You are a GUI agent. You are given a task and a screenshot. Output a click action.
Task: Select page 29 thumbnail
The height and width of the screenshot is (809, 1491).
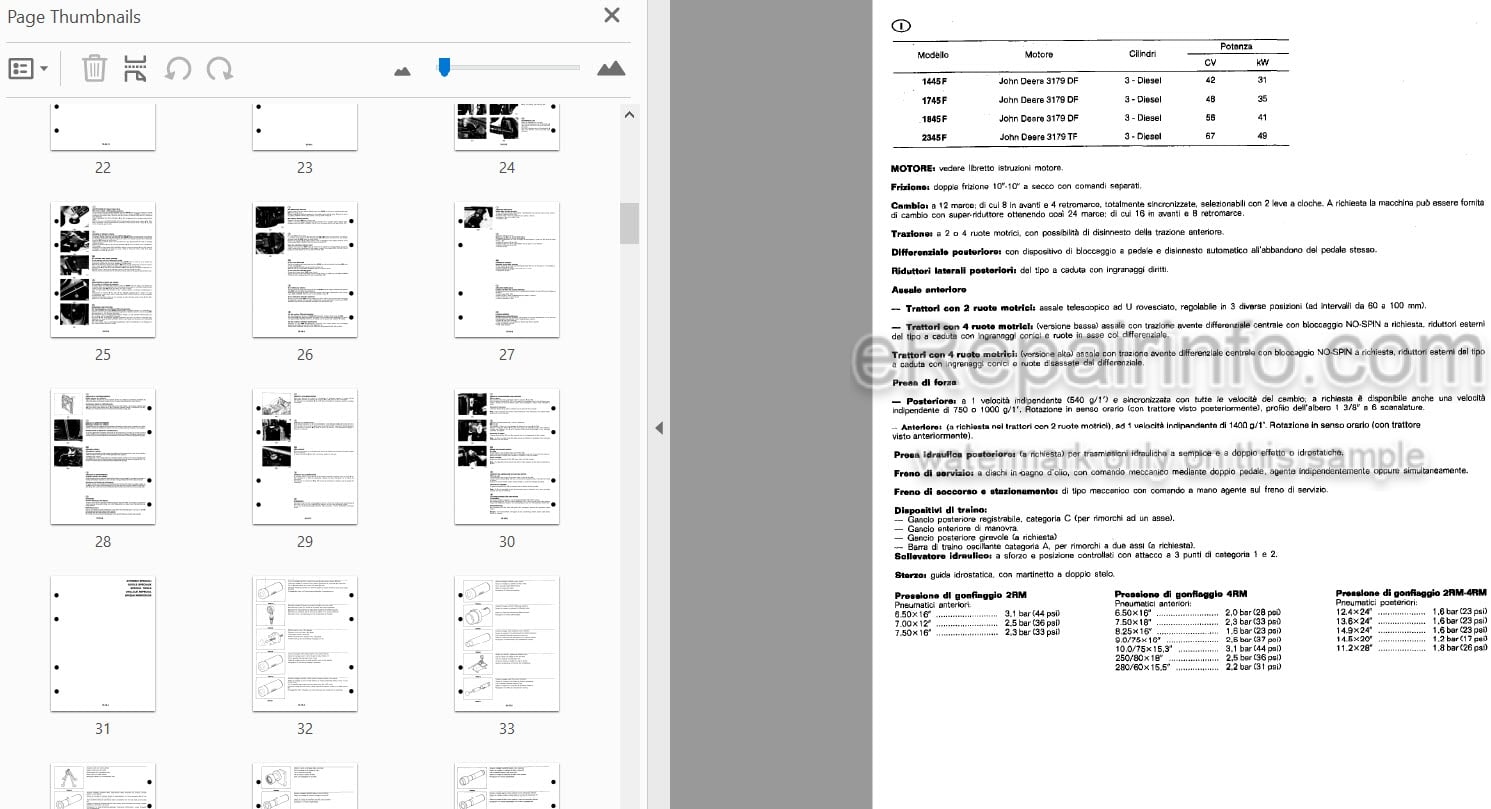(305, 456)
